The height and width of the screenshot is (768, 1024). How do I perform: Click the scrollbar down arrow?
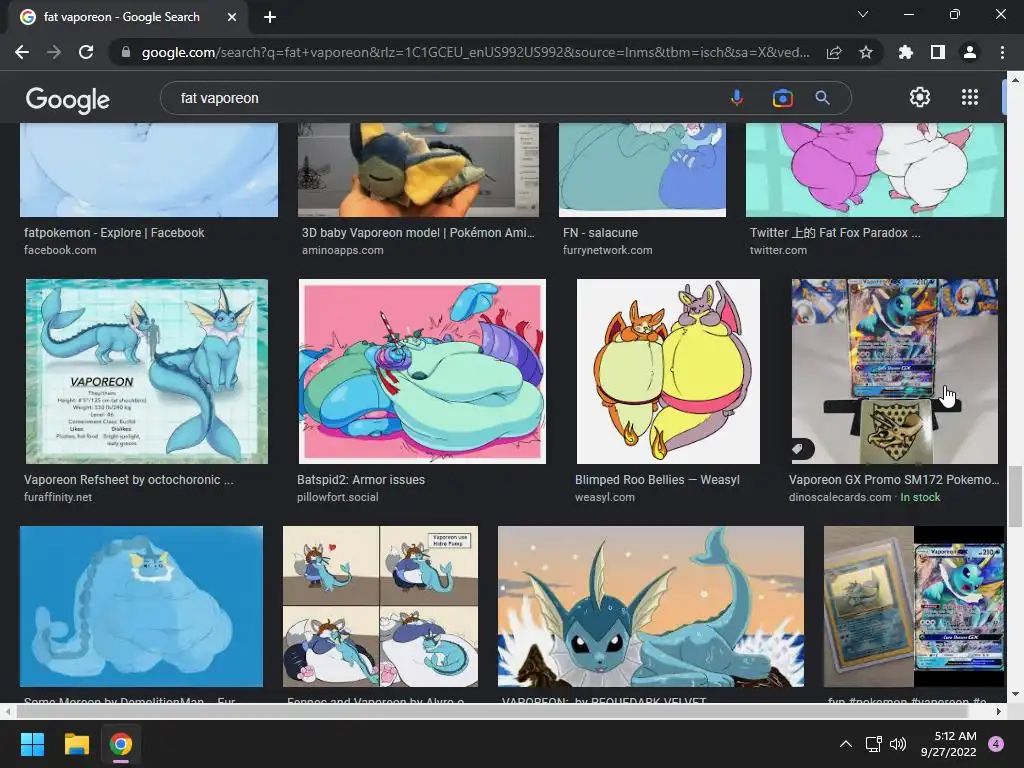(x=1015, y=694)
